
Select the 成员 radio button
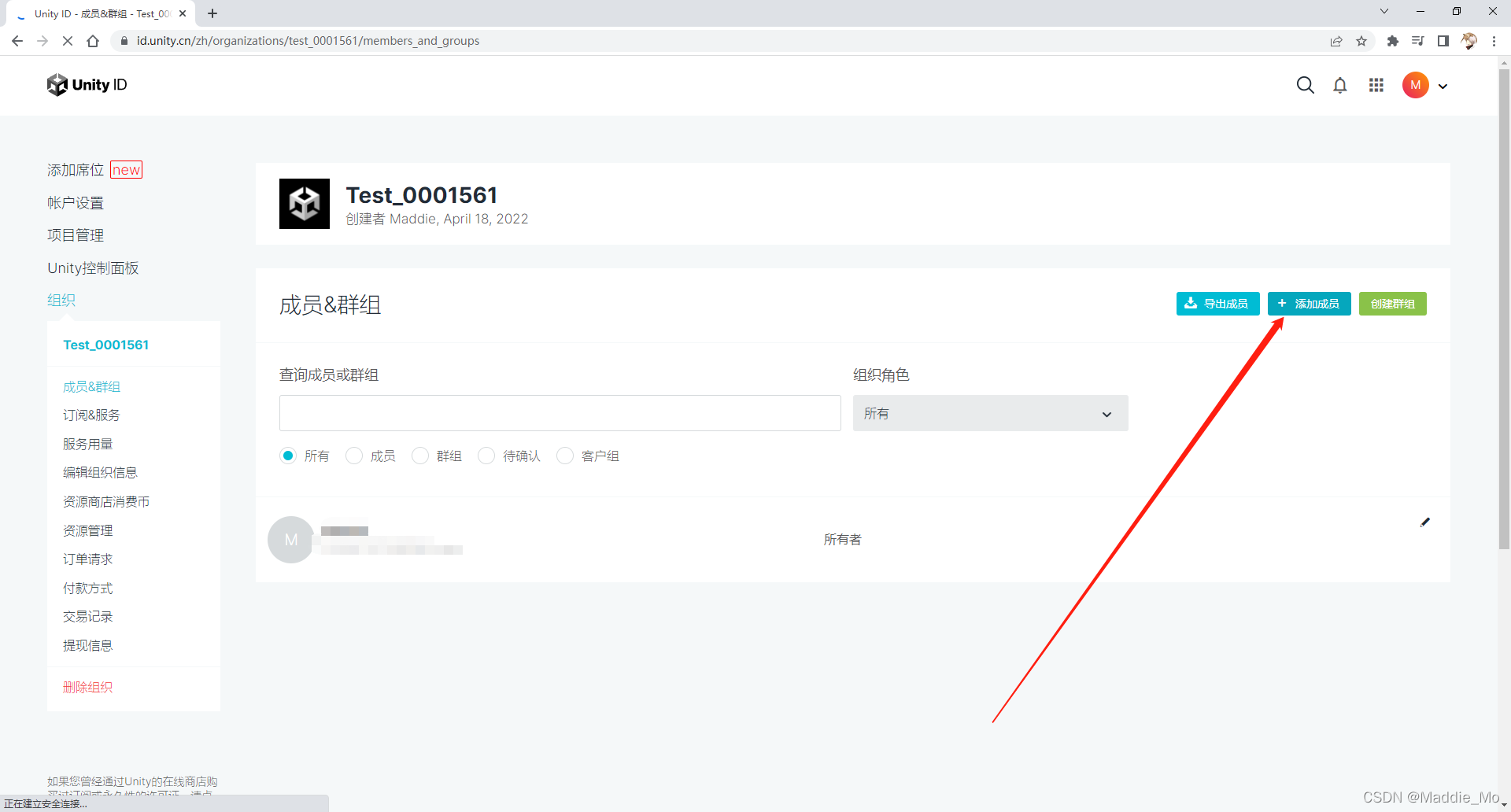[x=354, y=456]
